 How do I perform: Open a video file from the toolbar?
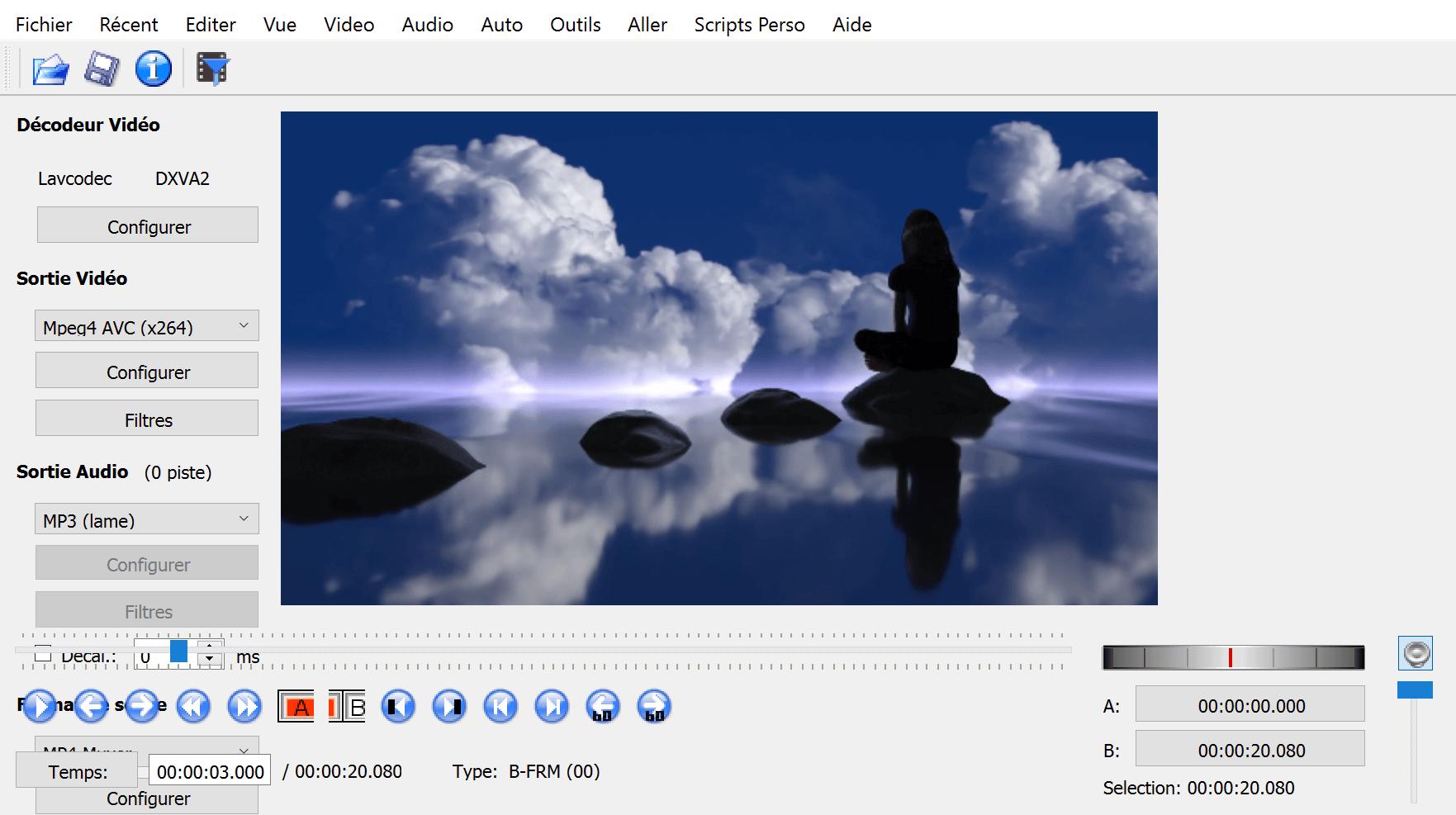click(x=50, y=69)
